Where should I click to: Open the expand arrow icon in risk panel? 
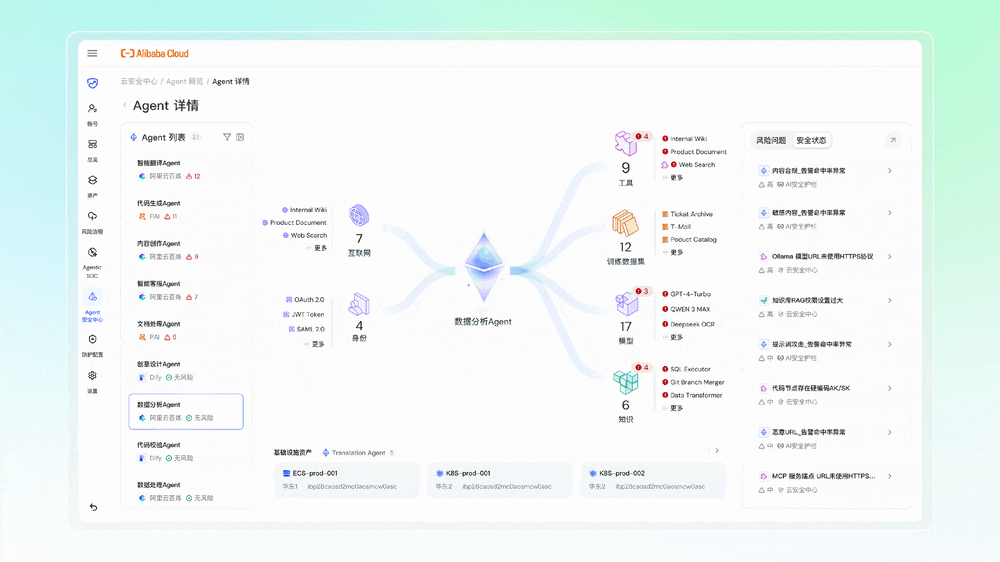coord(893,140)
